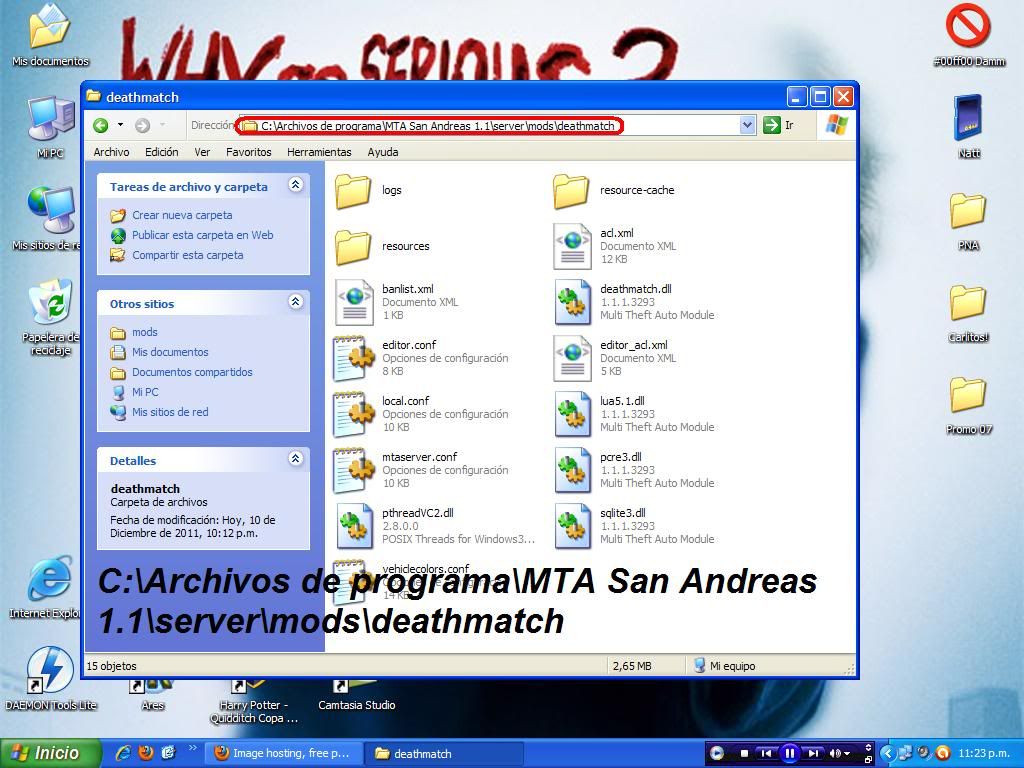Select the deathmatch.dll file icon
1024x768 pixels.
(x=572, y=302)
